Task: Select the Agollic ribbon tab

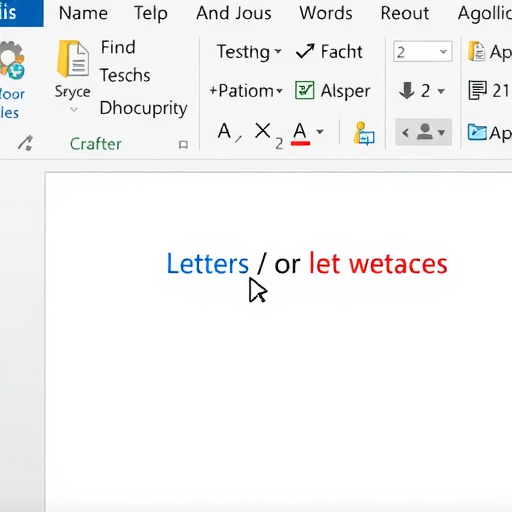Action: [485, 14]
